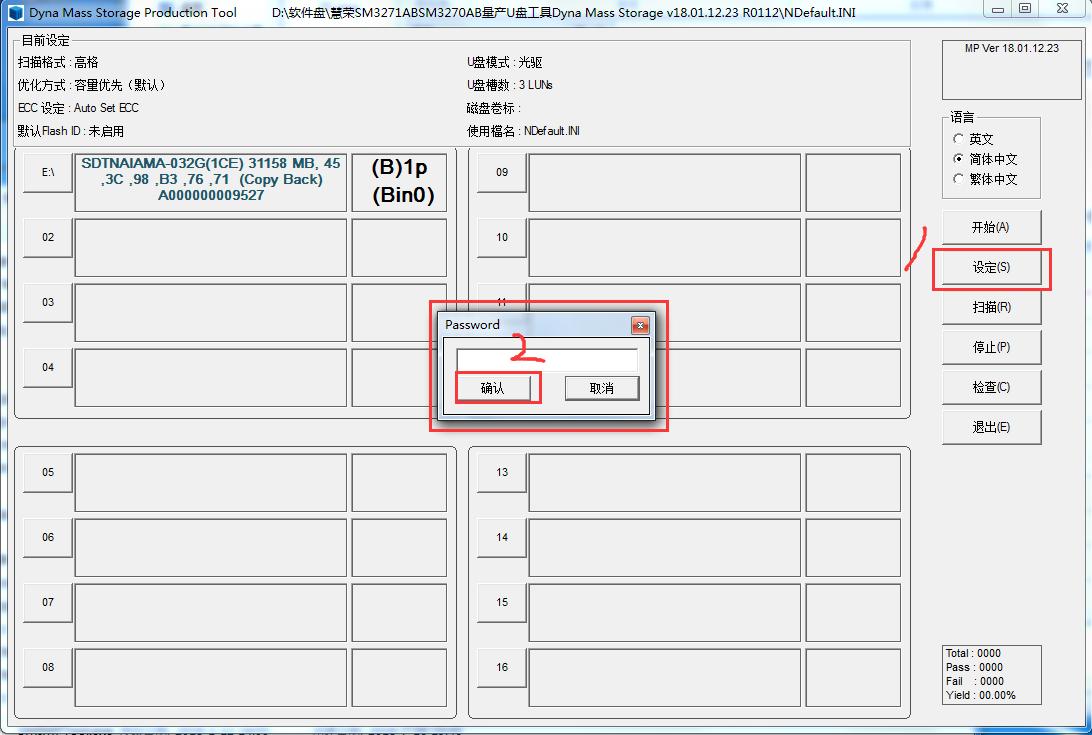Select port 15 button
Screen dimensions: 1092x735
pos(502,602)
